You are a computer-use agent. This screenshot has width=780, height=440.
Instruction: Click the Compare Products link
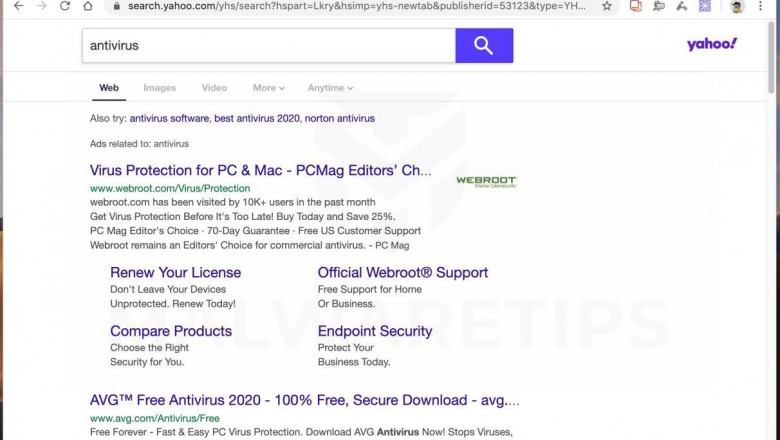point(170,331)
